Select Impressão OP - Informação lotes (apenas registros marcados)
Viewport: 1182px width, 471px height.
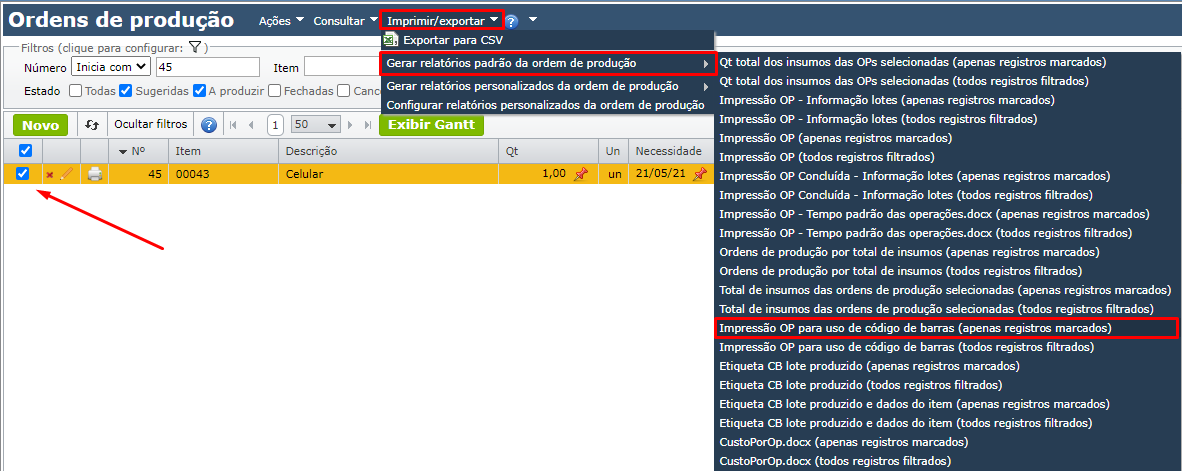point(886,99)
